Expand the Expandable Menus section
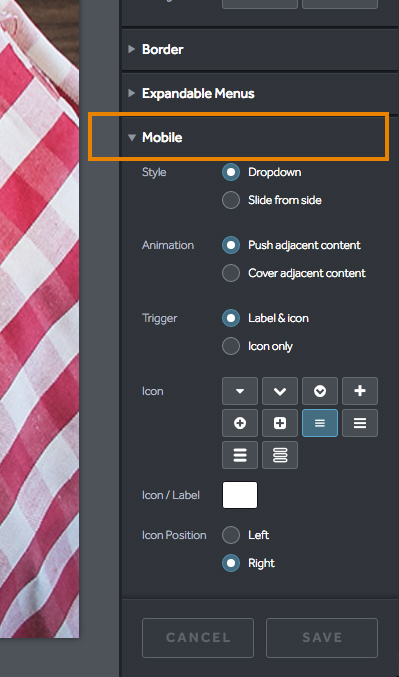The height and width of the screenshot is (677, 399). click(x=260, y=93)
